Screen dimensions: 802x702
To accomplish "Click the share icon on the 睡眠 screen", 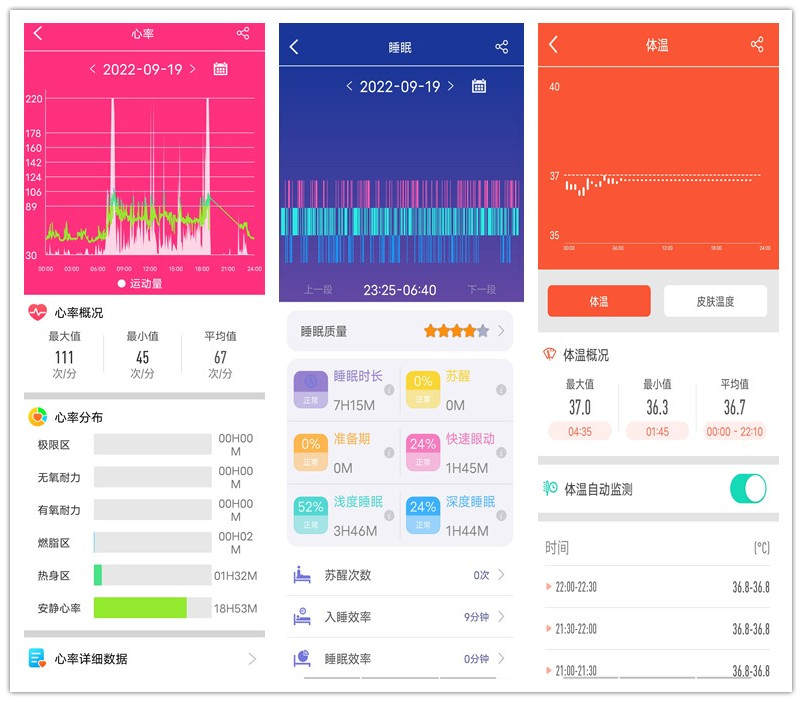I will [x=500, y=46].
